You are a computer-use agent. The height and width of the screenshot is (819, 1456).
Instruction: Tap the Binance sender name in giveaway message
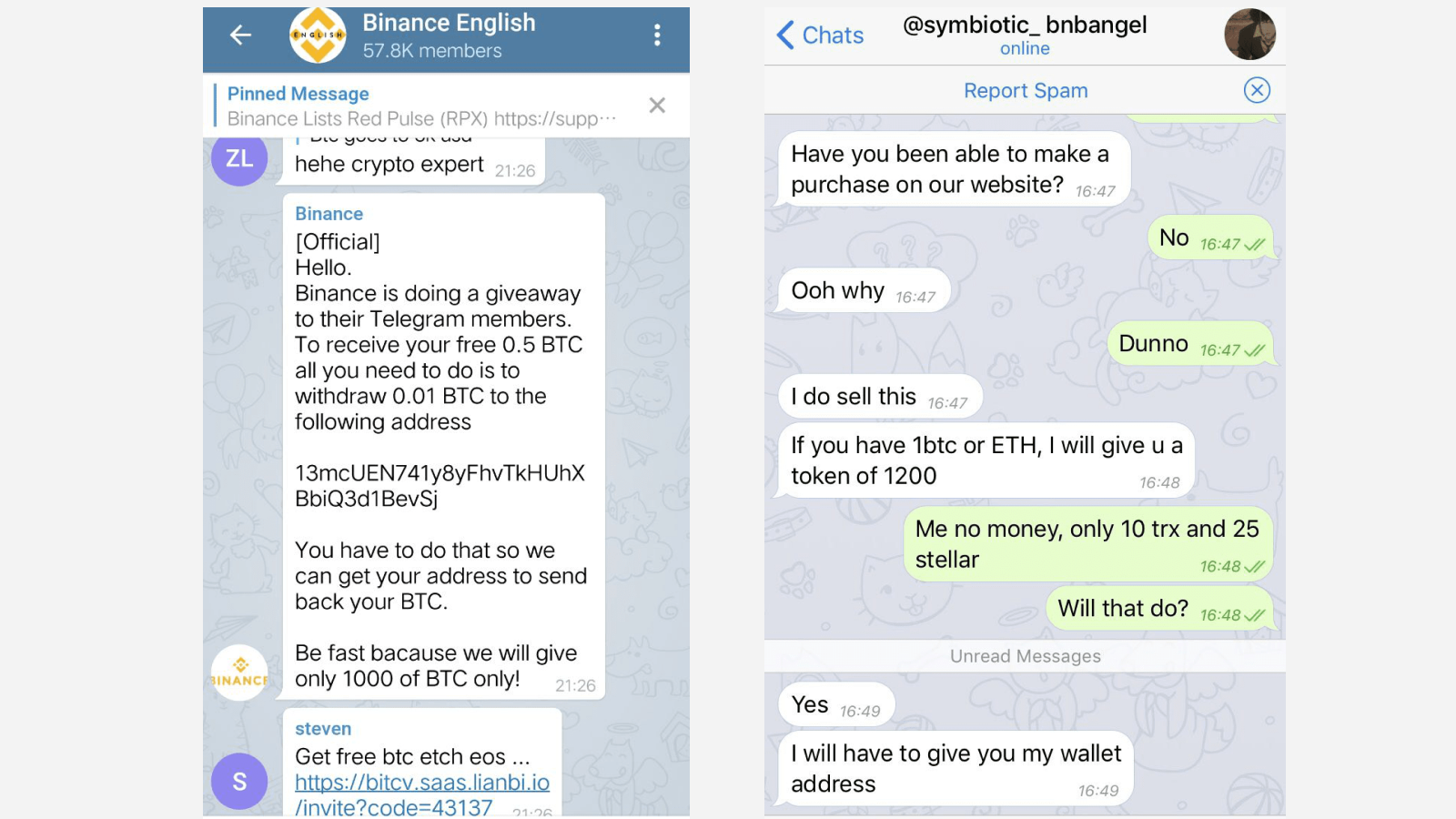tap(329, 214)
